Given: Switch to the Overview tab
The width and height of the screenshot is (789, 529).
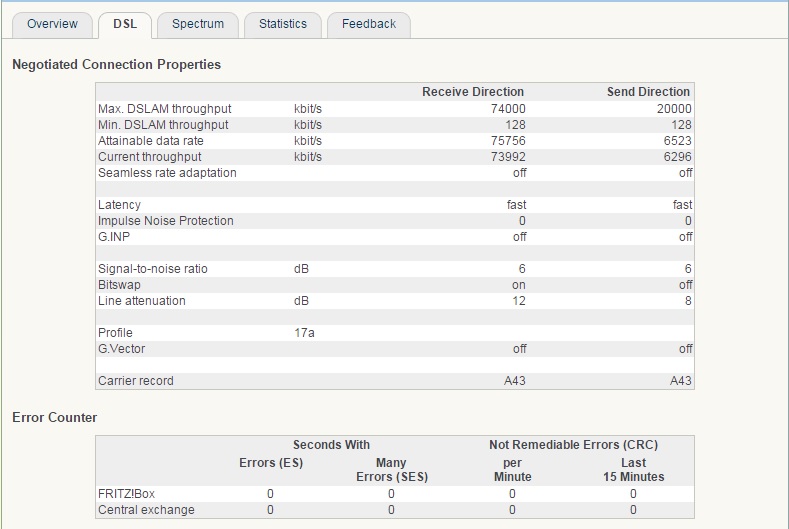Looking at the screenshot, I should [52, 24].
